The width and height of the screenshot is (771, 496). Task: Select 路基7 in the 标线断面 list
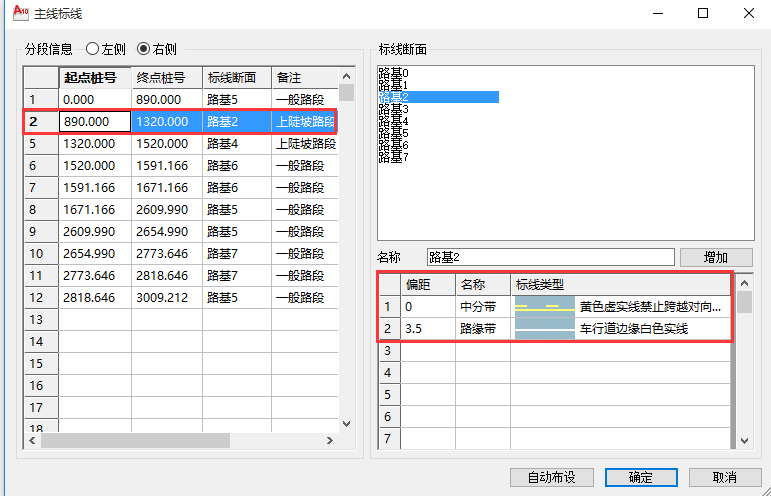pyautogui.click(x=394, y=157)
